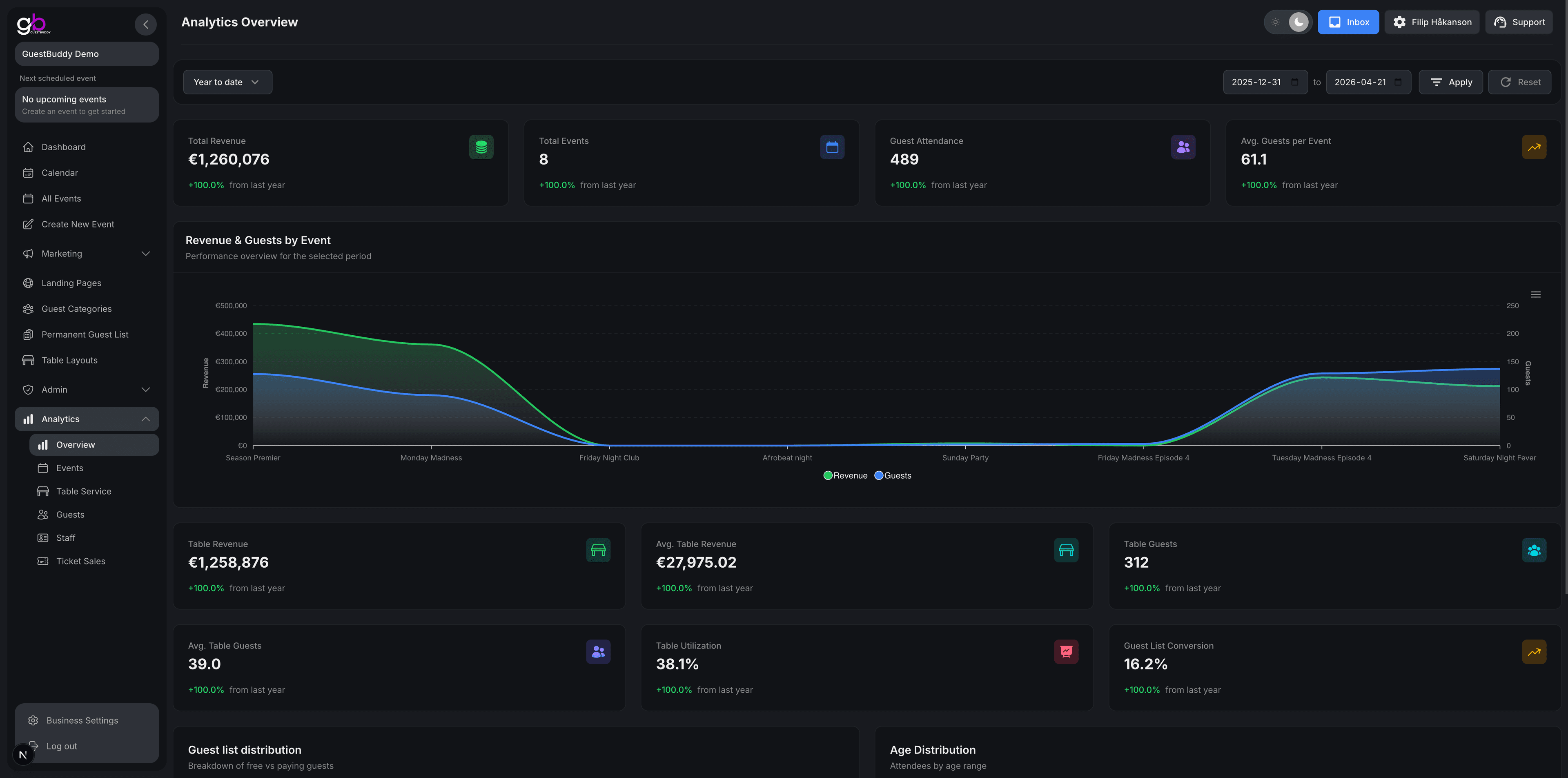The width and height of the screenshot is (1568, 778).
Task: Click the settings gear beside Filip Håkanson
Action: pyautogui.click(x=1399, y=22)
